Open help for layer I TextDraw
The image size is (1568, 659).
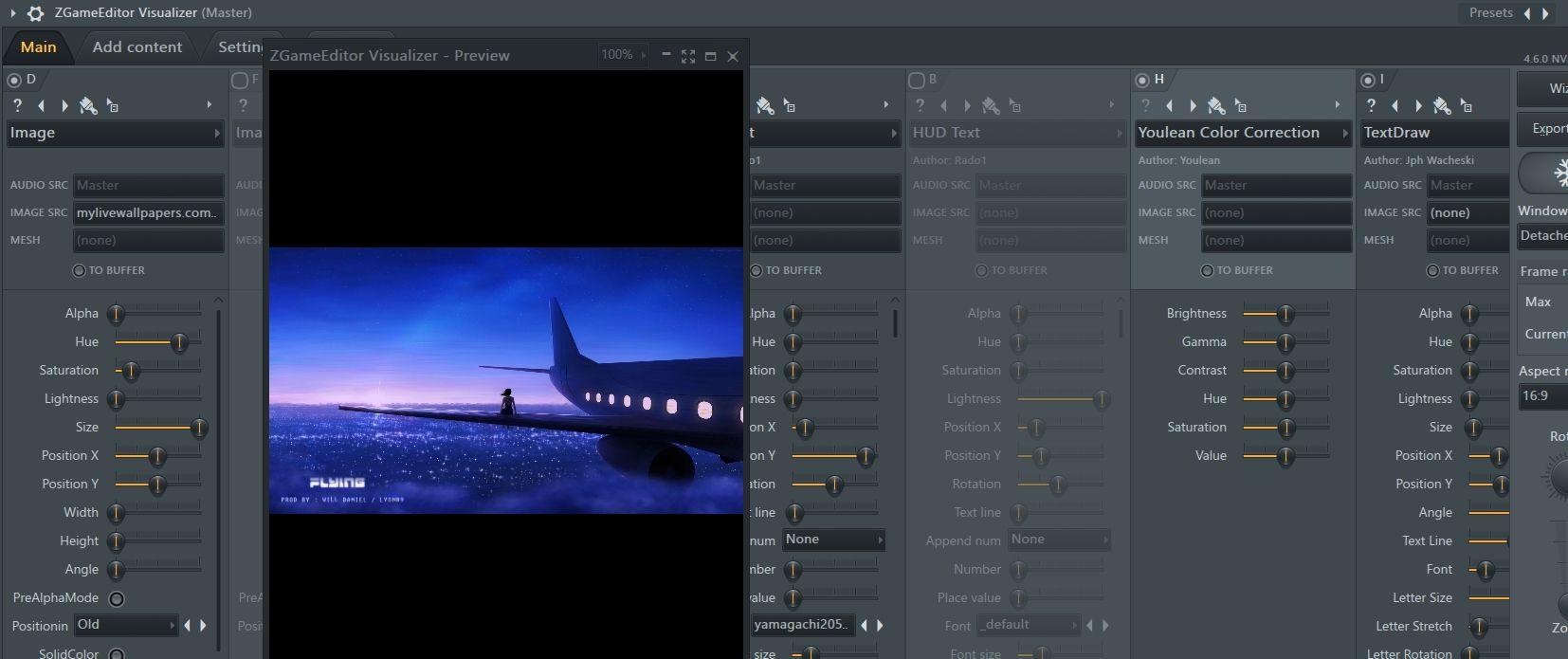pyautogui.click(x=1371, y=105)
